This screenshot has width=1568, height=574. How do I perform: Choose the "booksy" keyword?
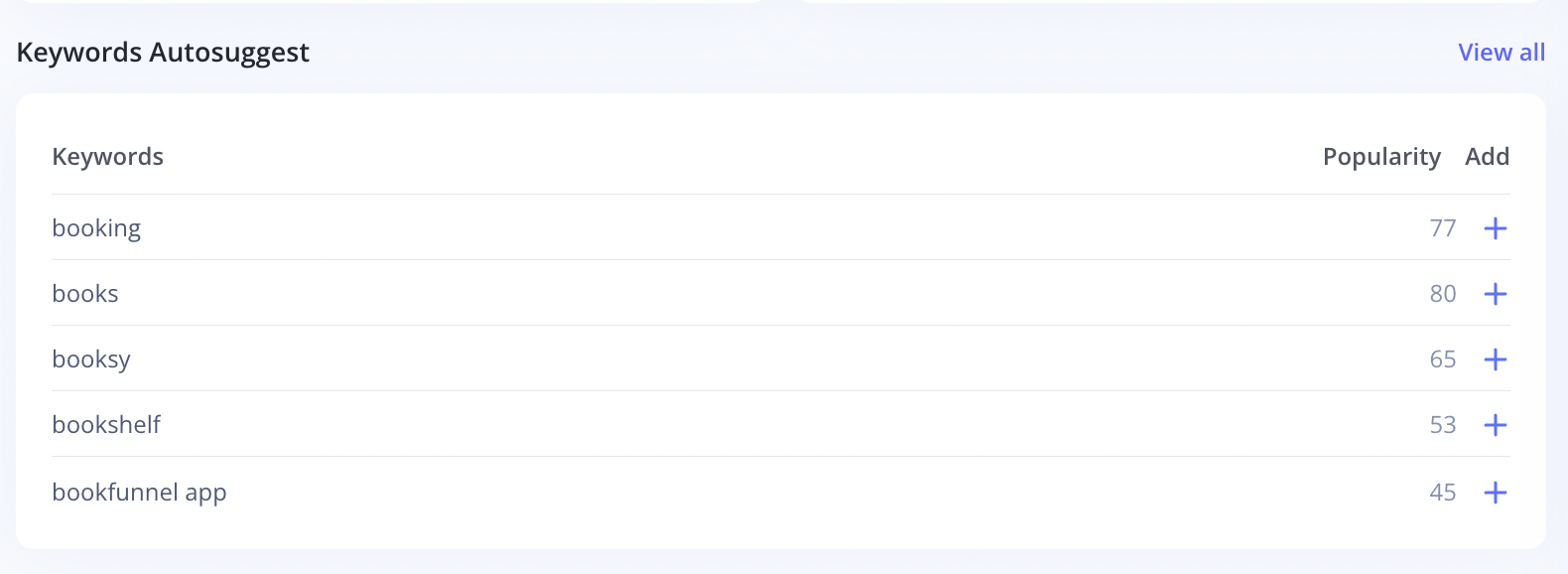(91, 359)
